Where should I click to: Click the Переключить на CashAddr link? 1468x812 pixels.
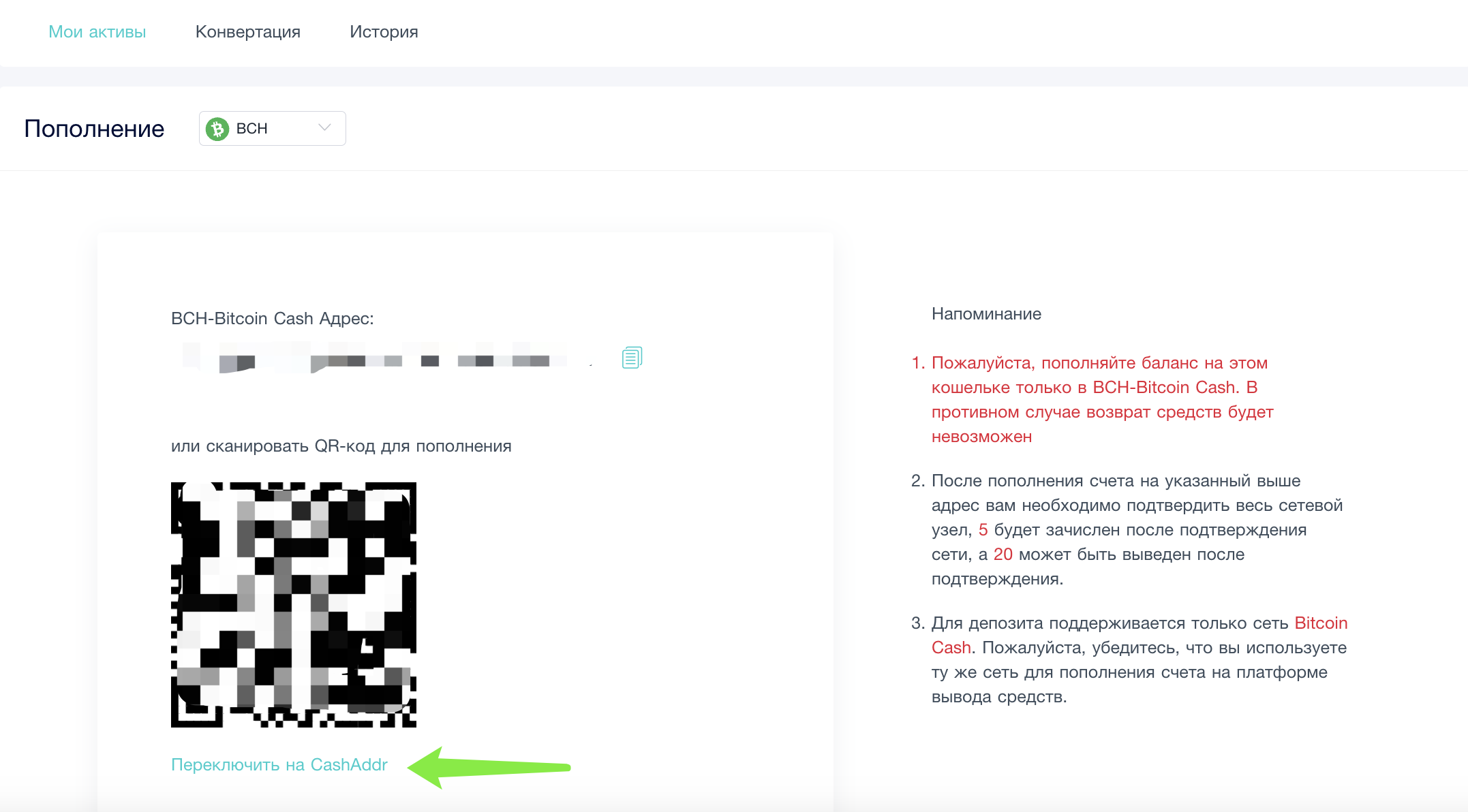pos(279,765)
